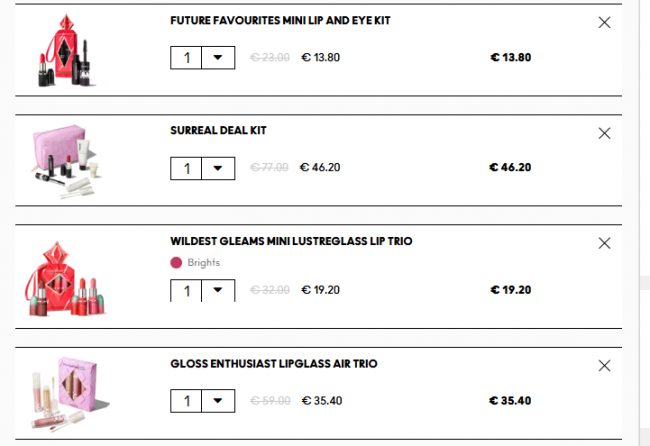The width and height of the screenshot is (650, 446).
Task: Expand quantity selector for Gloss Enthusiast trio
Action: click(x=217, y=401)
